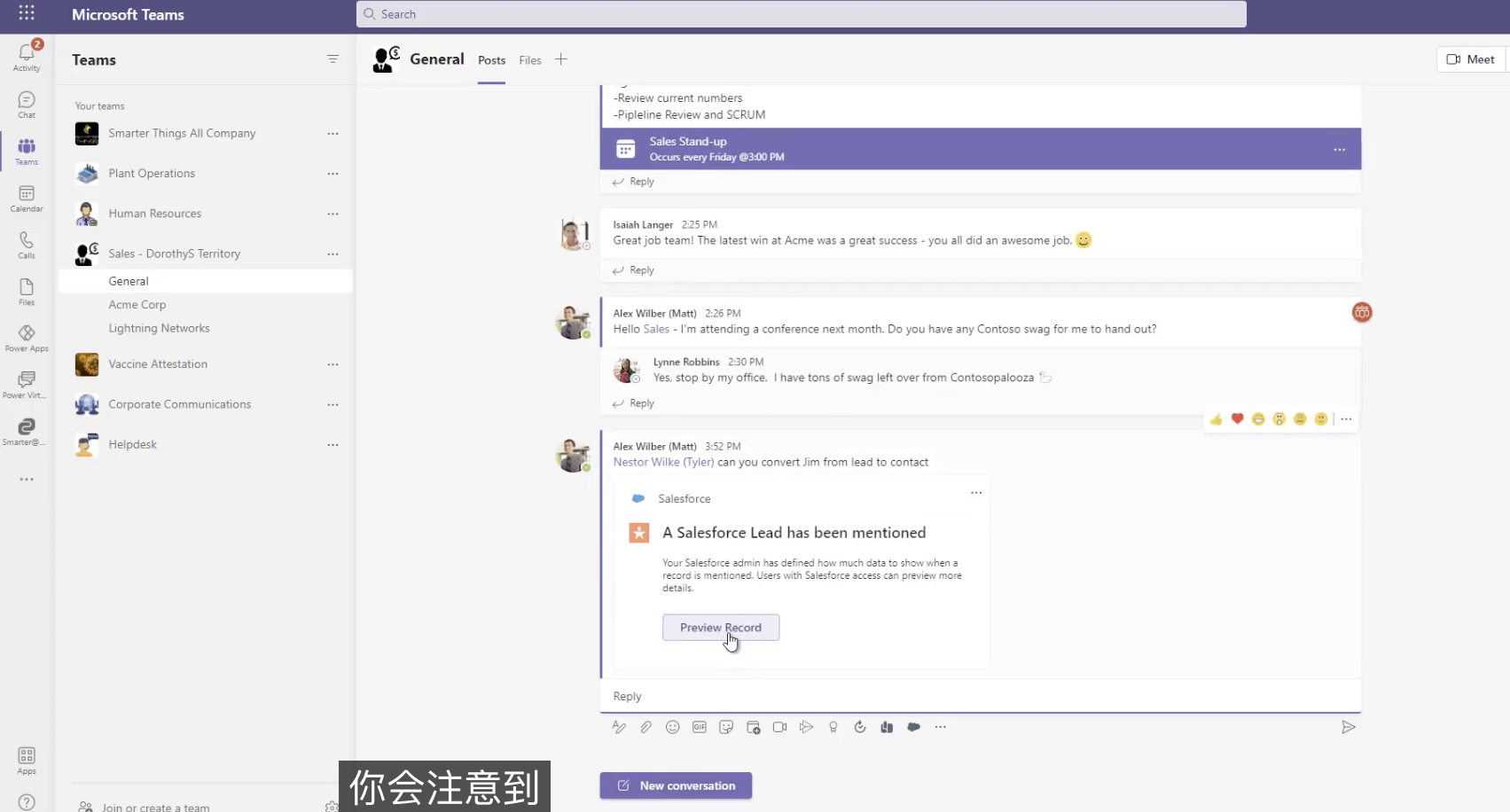Open the sticker picker in compose toolbar
Image resolution: width=1510 pixels, height=812 pixels.
pyautogui.click(x=726, y=727)
